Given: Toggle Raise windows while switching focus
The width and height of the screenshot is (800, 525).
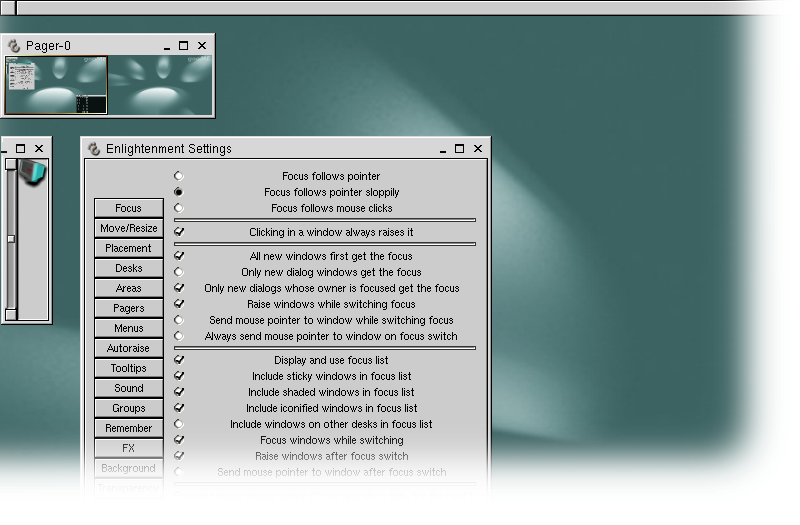Looking at the screenshot, I should coord(179,304).
